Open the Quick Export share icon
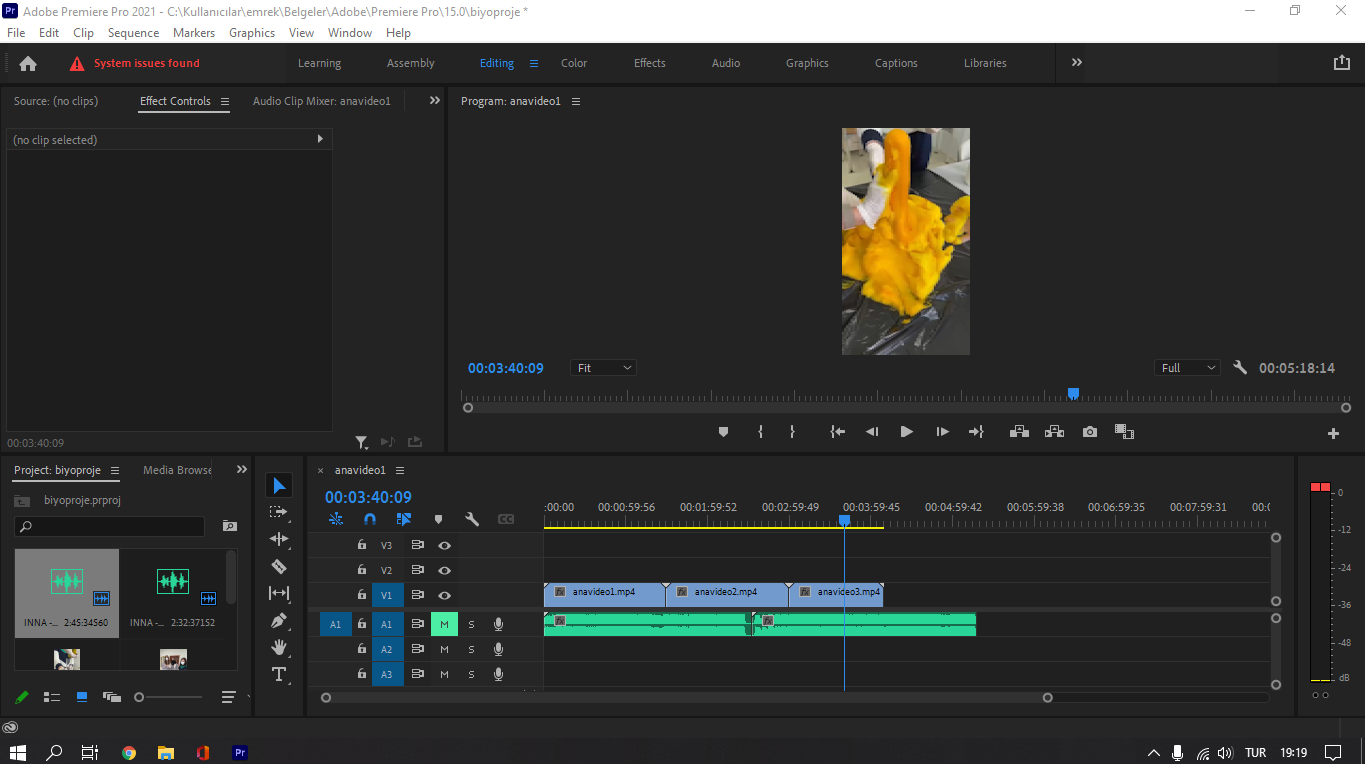1365x764 pixels. click(x=1342, y=62)
